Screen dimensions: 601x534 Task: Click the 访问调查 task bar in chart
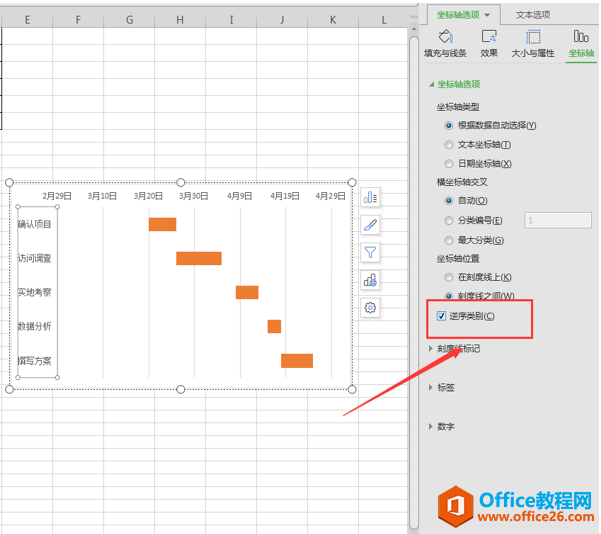pyautogui.click(x=199, y=258)
